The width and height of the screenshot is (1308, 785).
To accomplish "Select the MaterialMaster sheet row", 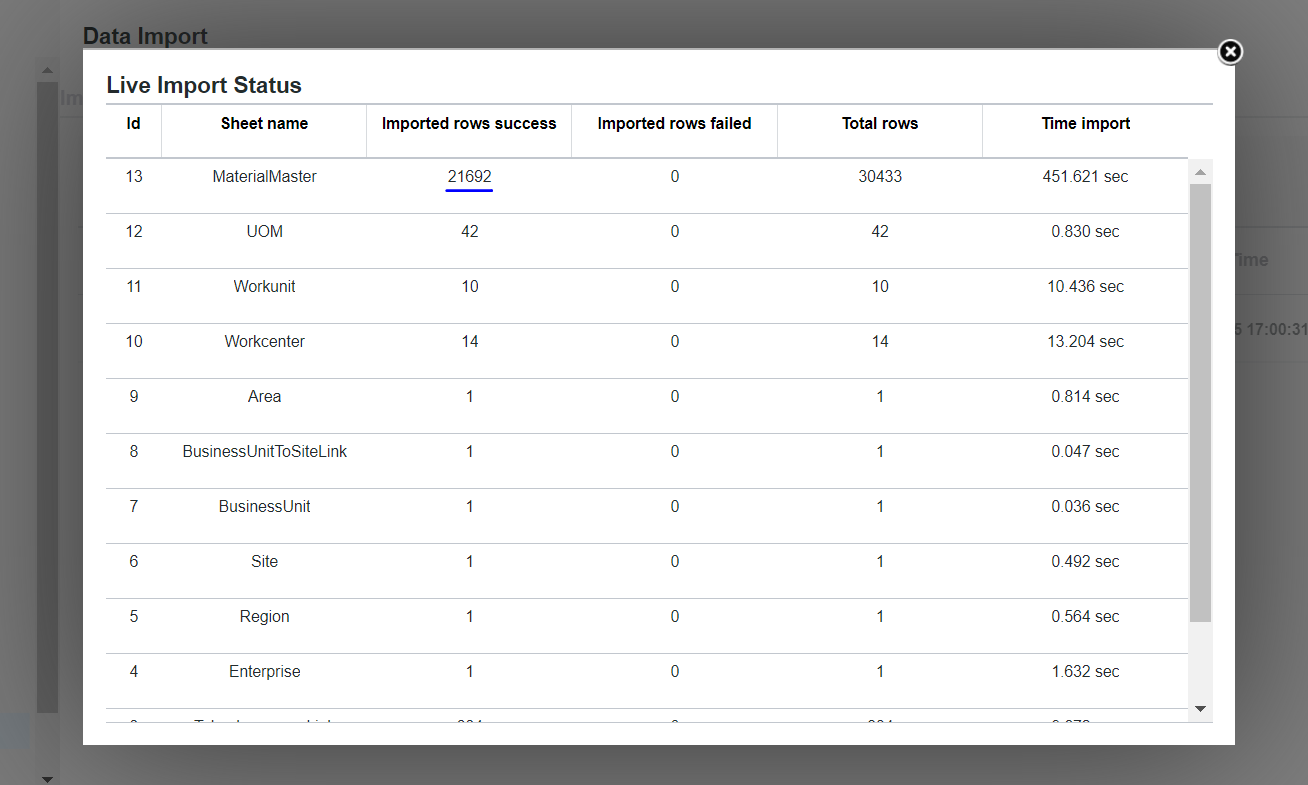I will 264,176.
